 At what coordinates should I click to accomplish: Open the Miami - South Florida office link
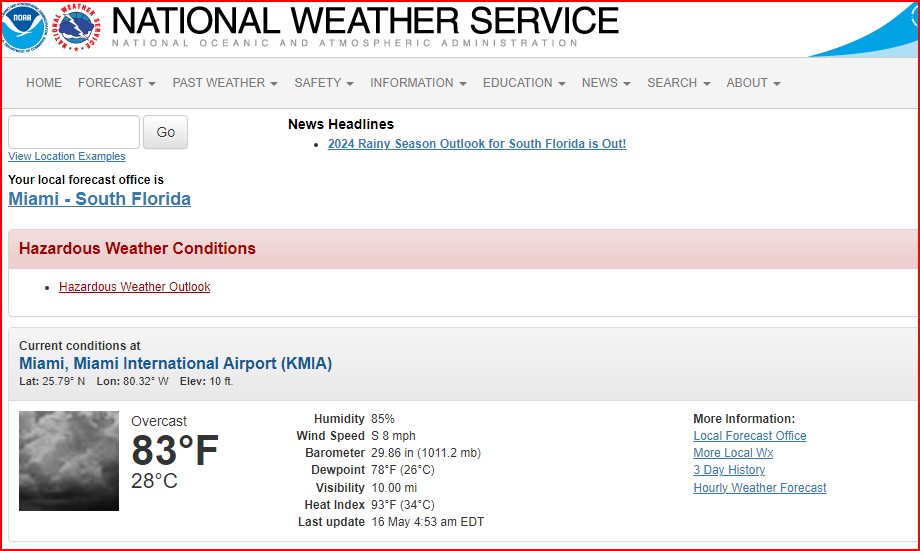(x=99, y=199)
